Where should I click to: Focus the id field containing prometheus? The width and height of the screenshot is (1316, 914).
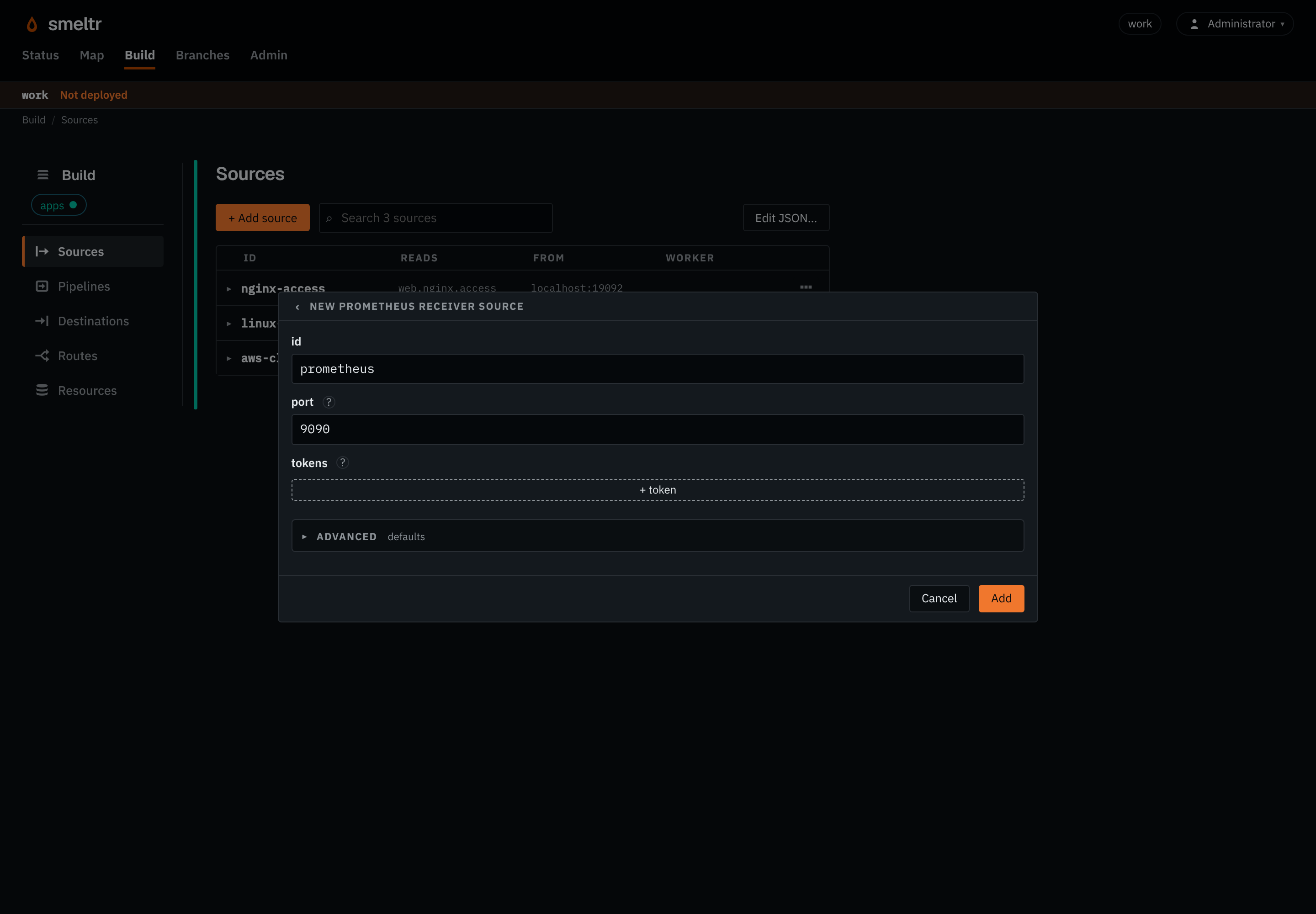(658, 369)
